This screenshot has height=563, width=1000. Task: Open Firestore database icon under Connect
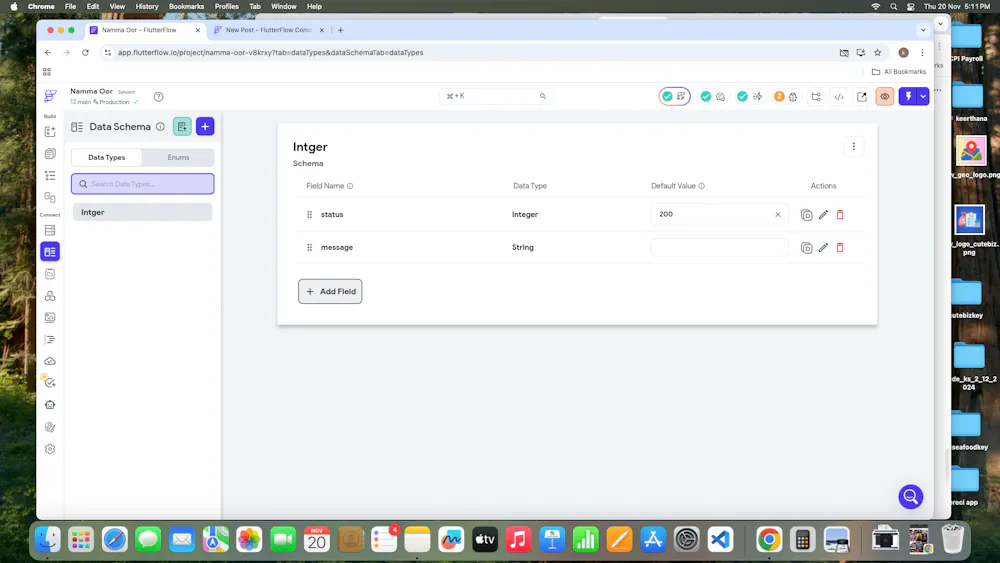tap(50, 230)
